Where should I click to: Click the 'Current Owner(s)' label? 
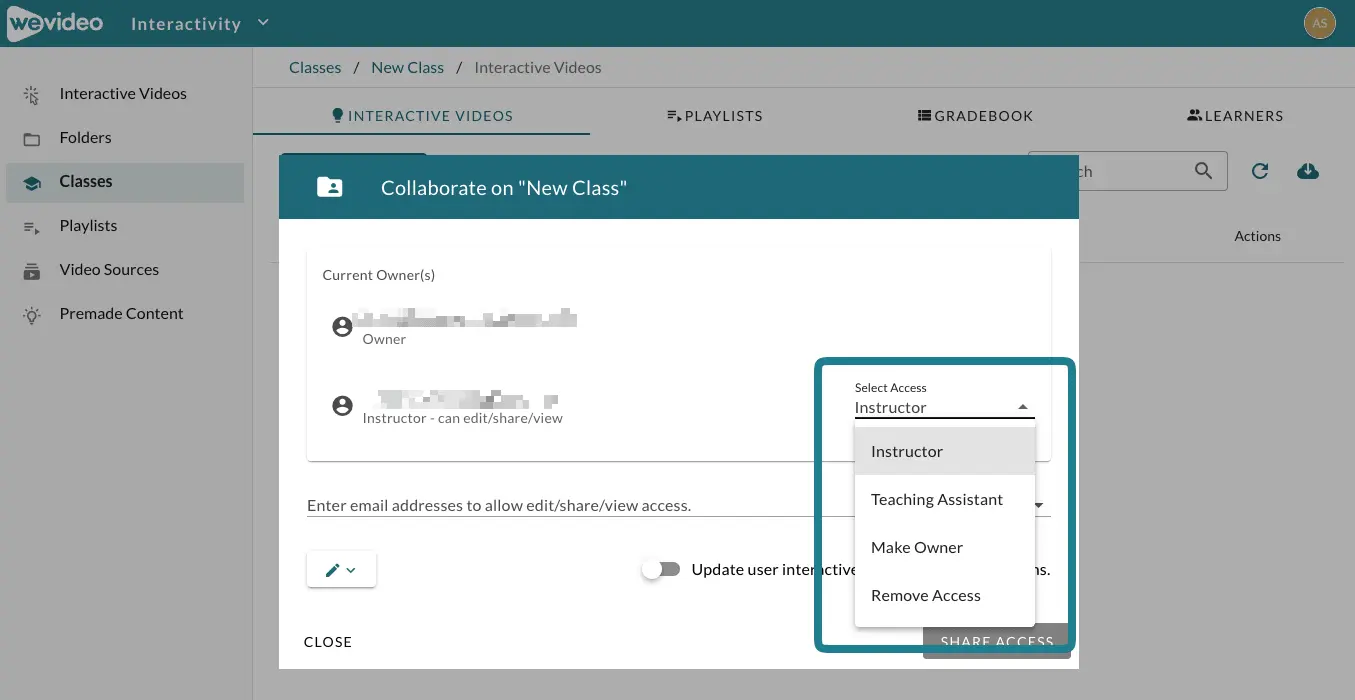(x=378, y=275)
